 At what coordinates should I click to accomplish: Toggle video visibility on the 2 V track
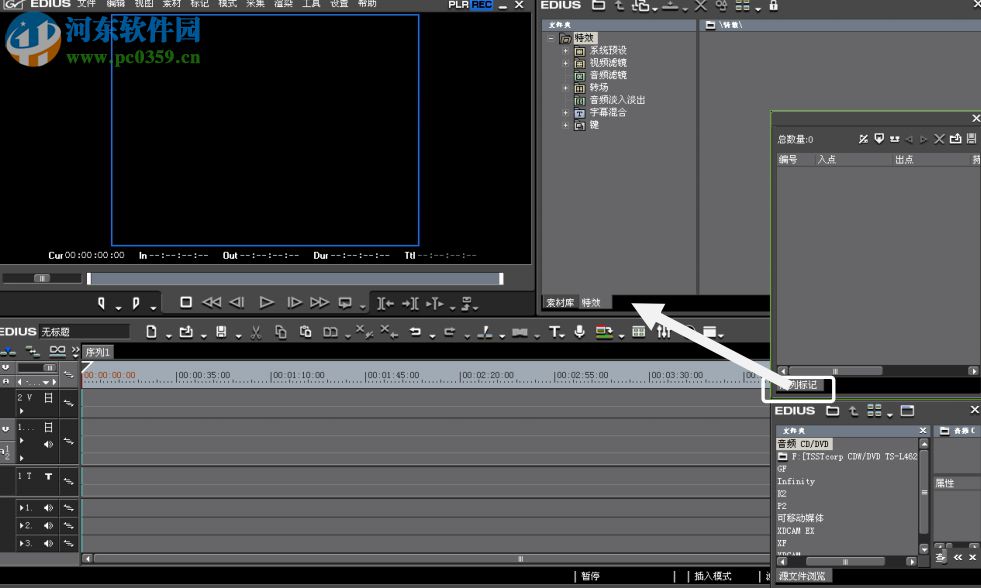tap(48, 398)
